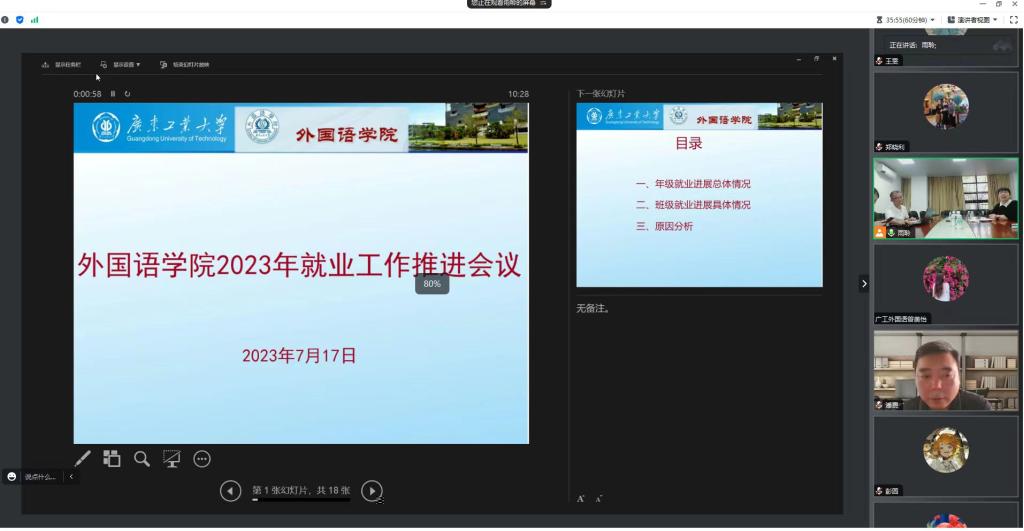Screen dimensions: 1024x531
Task: Collapse the participant video sidebar
Action: point(864,284)
